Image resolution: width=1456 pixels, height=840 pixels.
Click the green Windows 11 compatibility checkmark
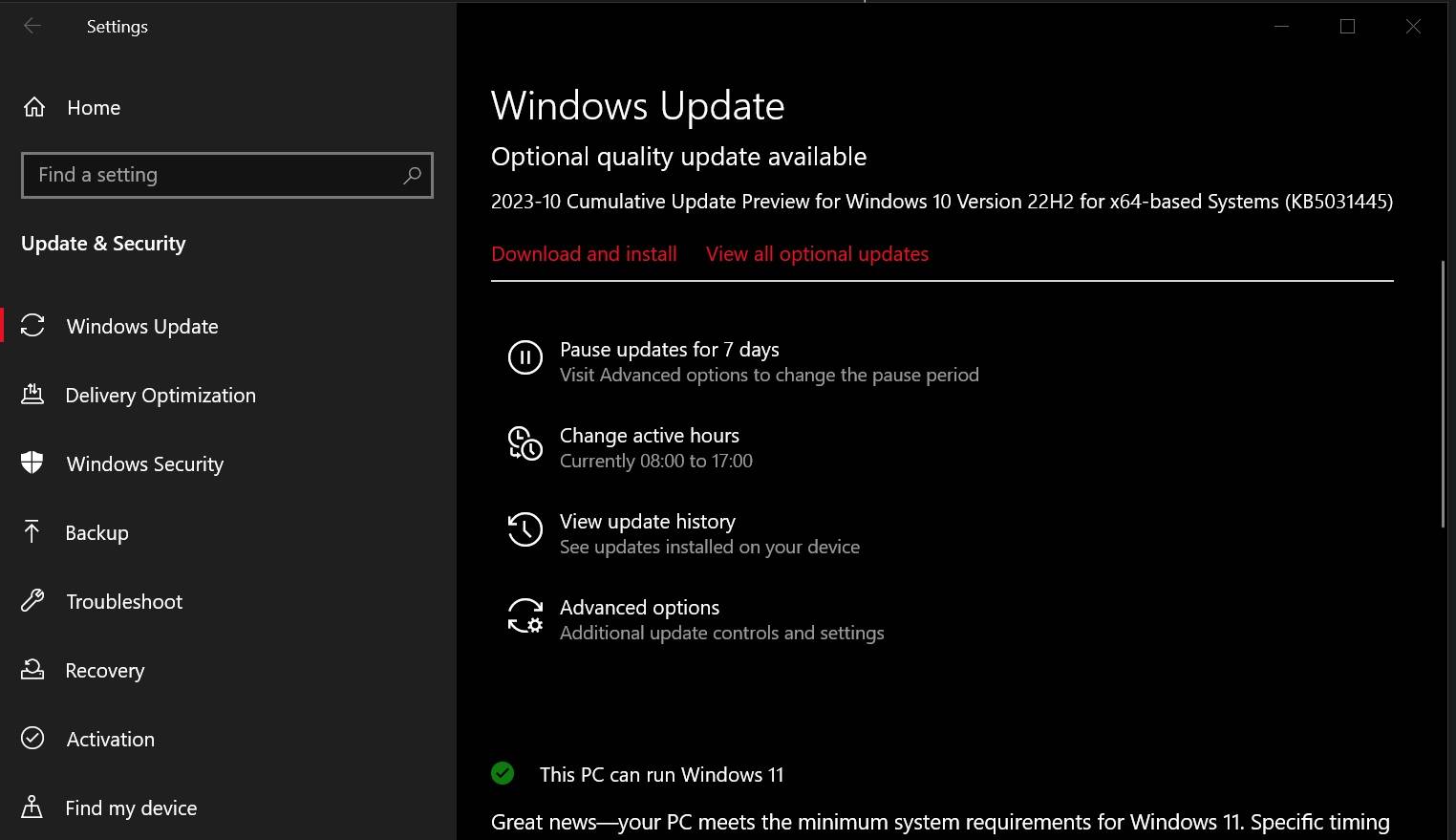pos(503,773)
